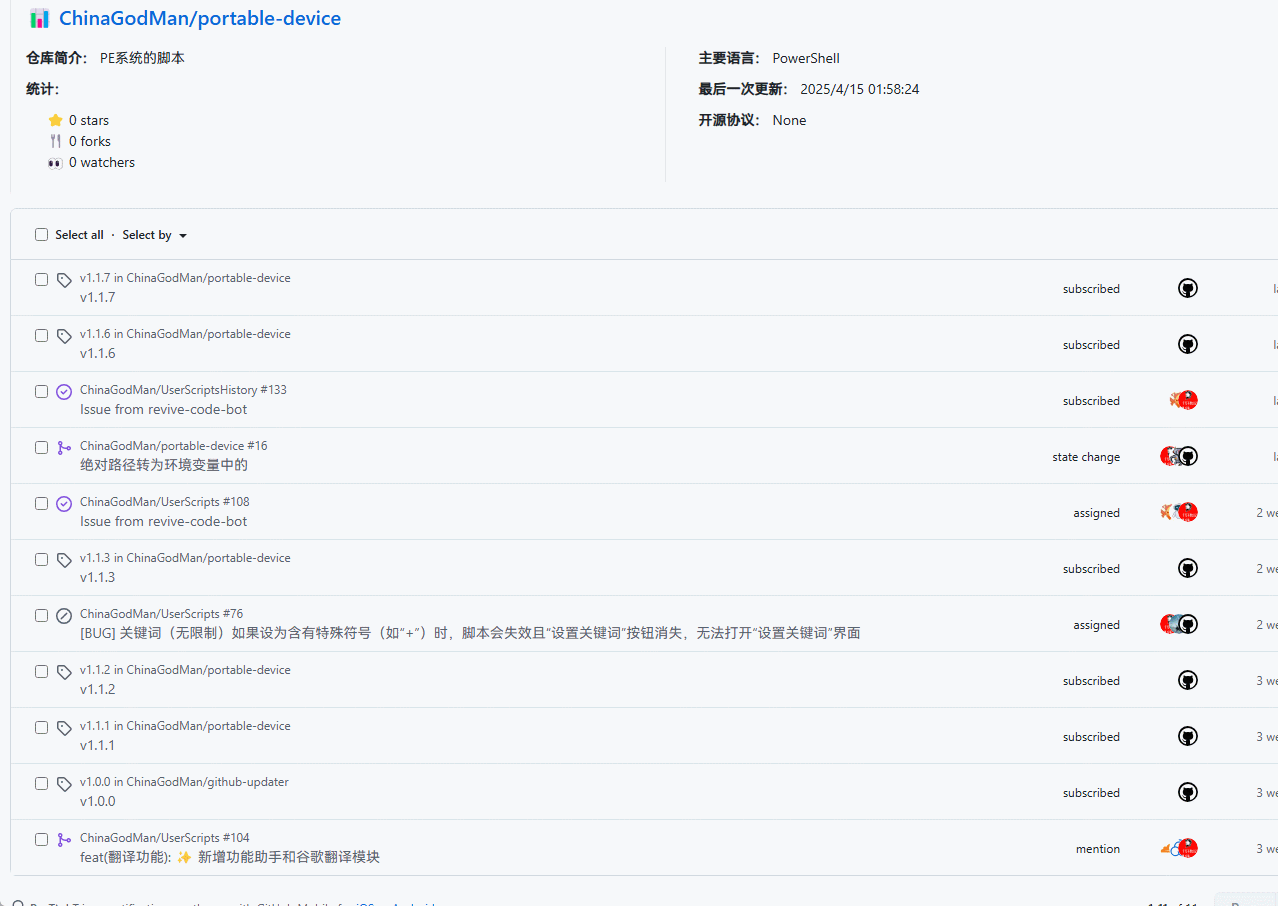Click the tag icon for release v1.1.2

[x=64, y=672]
